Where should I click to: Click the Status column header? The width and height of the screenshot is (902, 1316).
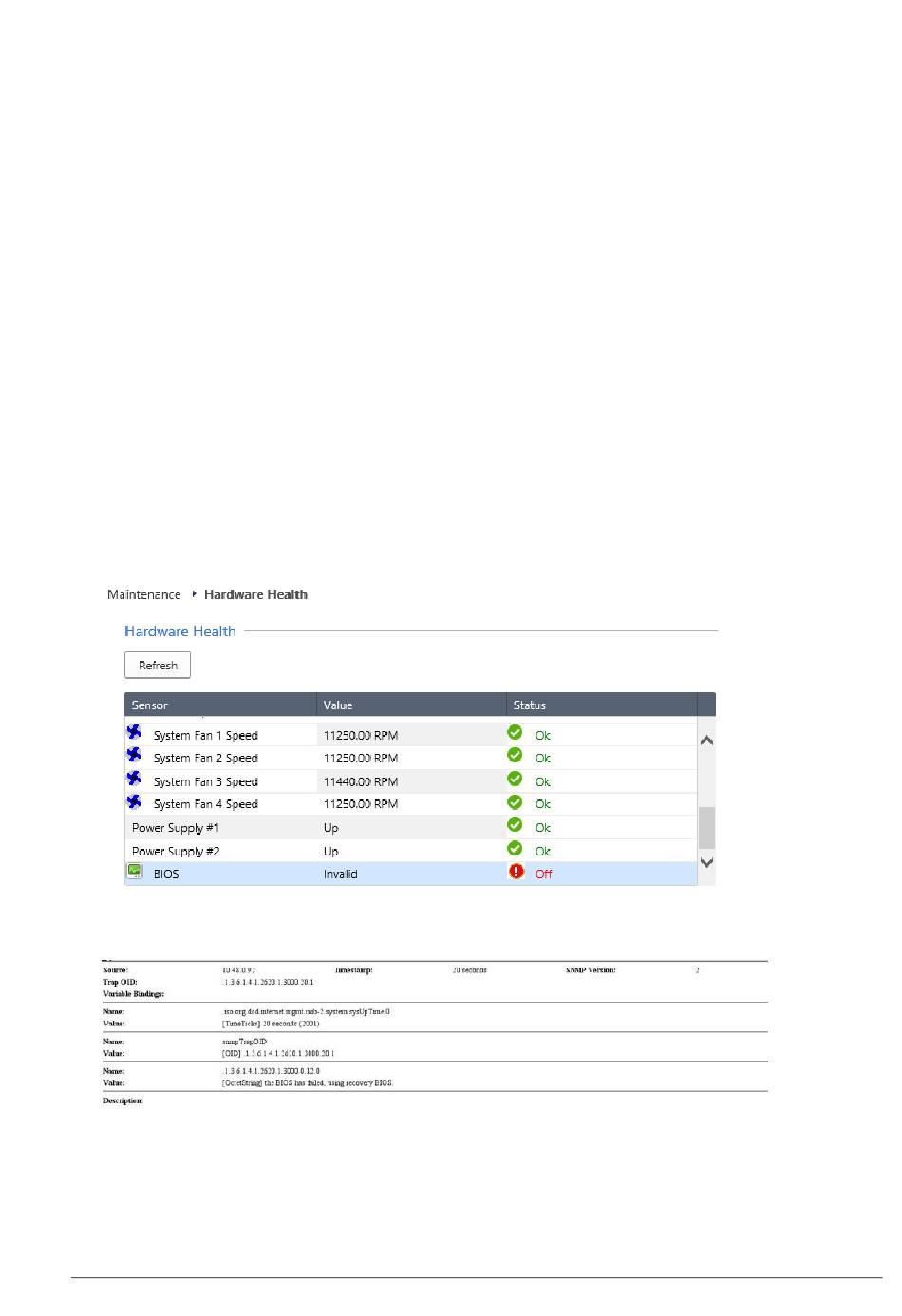[601, 705]
